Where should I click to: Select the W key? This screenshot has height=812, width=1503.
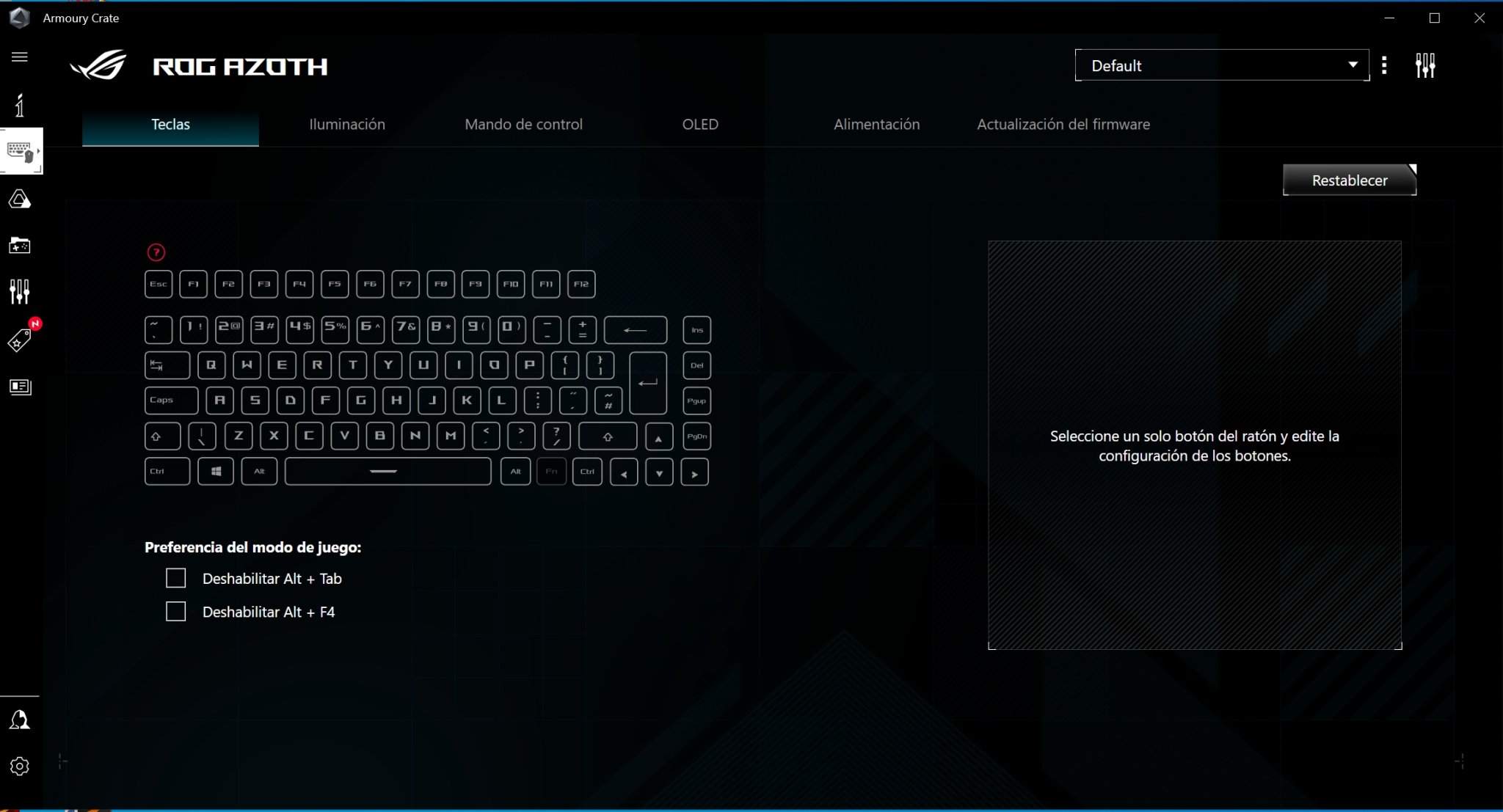pos(247,365)
